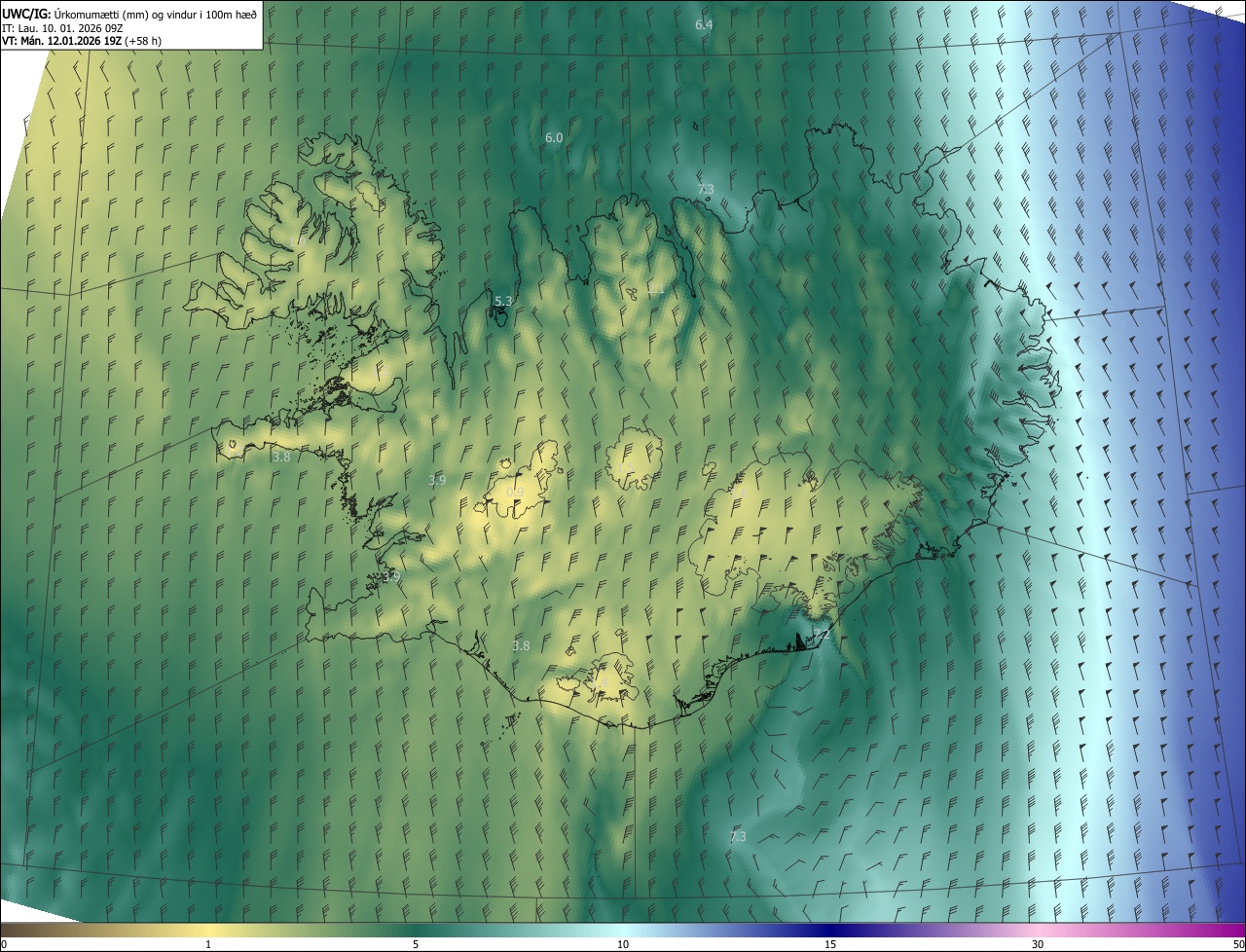The width and height of the screenshot is (1246, 952).
Task: Click the 7.2 value label on the map
Action: tap(821, 635)
